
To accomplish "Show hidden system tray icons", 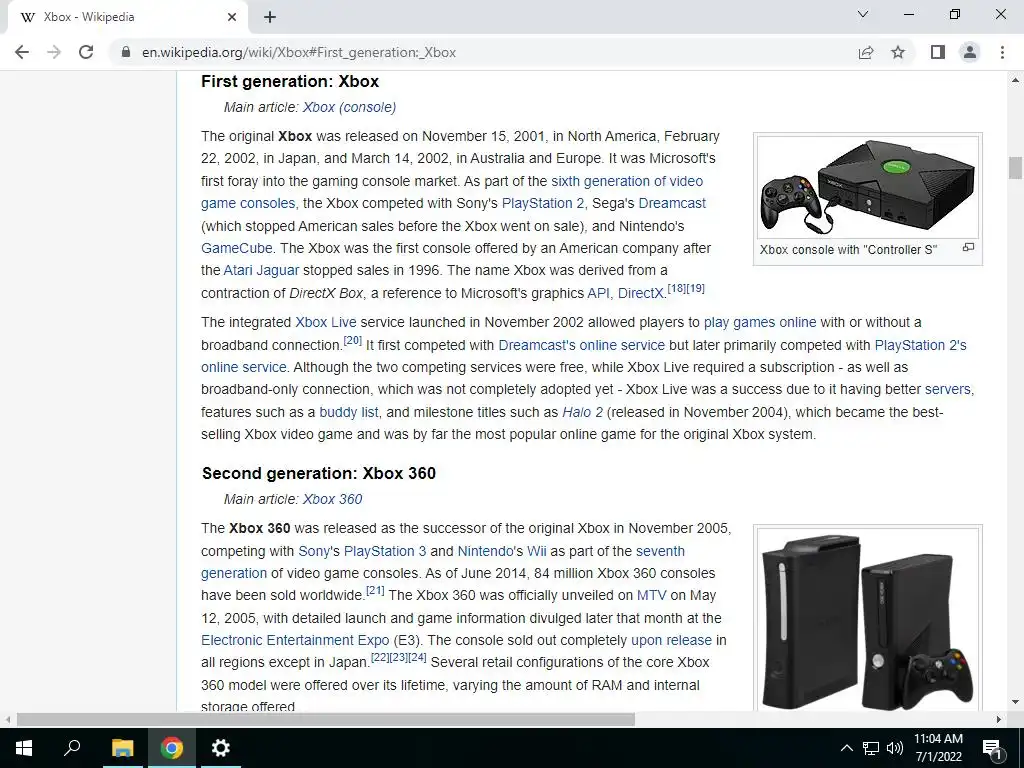I will point(846,748).
